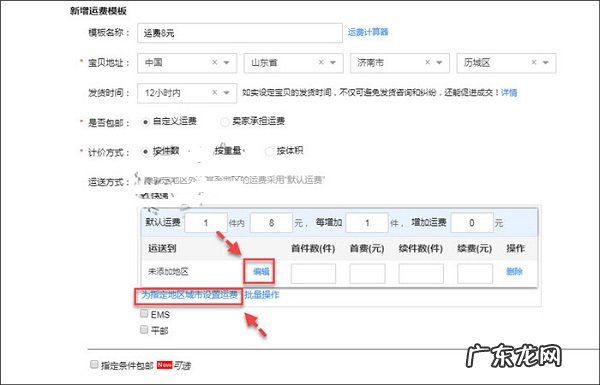This screenshot has width=600, height=385.
Task: Open the 山东省 province dropdown arrow
Action: tap(333, 63)
